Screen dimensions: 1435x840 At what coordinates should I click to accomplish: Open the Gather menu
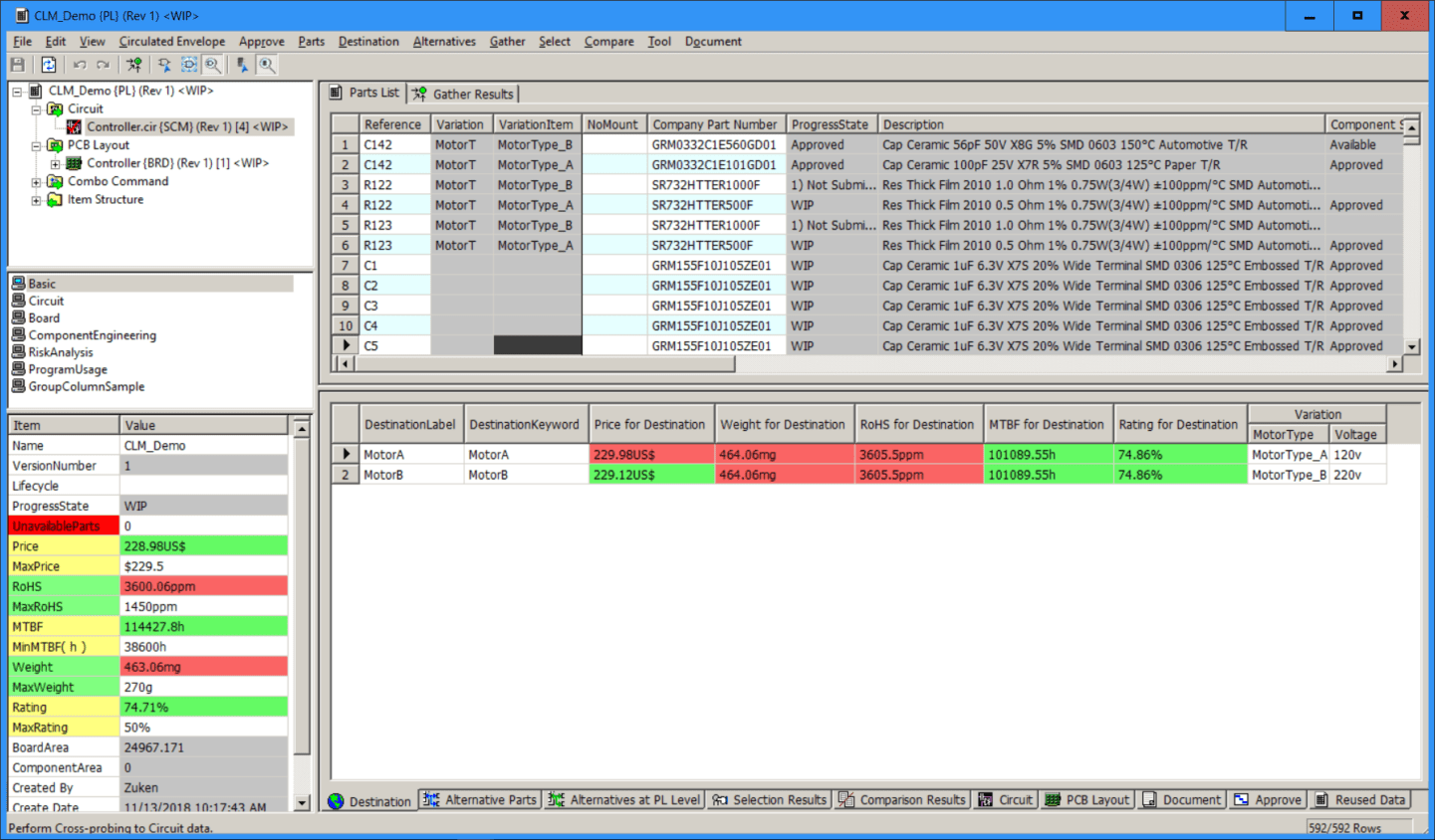[507, 42]
